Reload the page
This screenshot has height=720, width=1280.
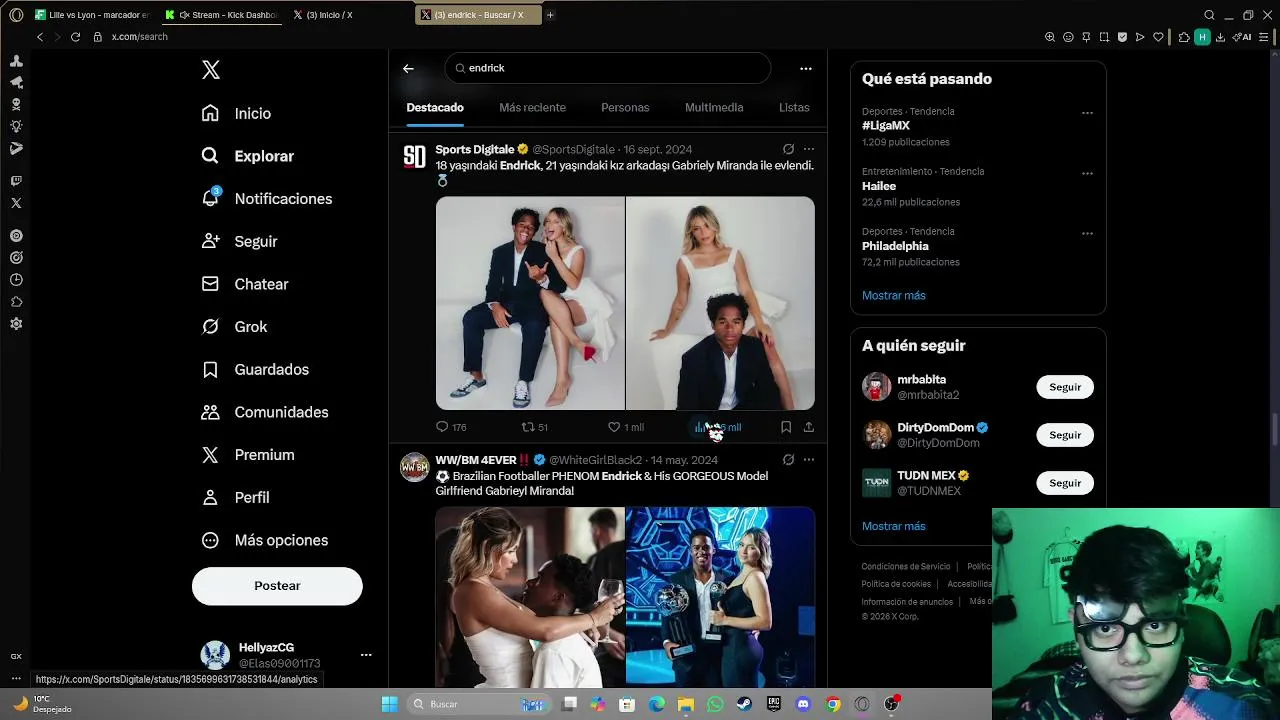[x=75, y=37]
